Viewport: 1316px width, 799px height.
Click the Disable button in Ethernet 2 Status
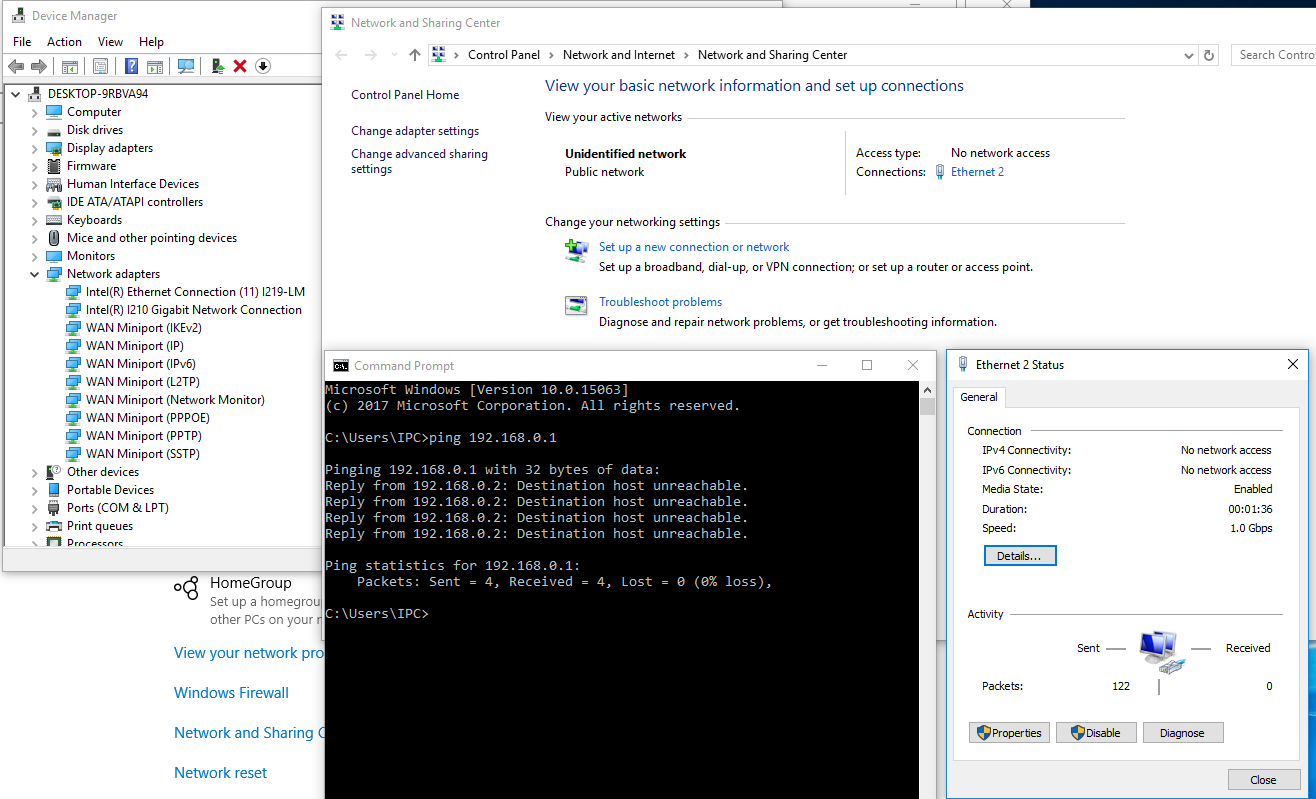coord(1096,732)
